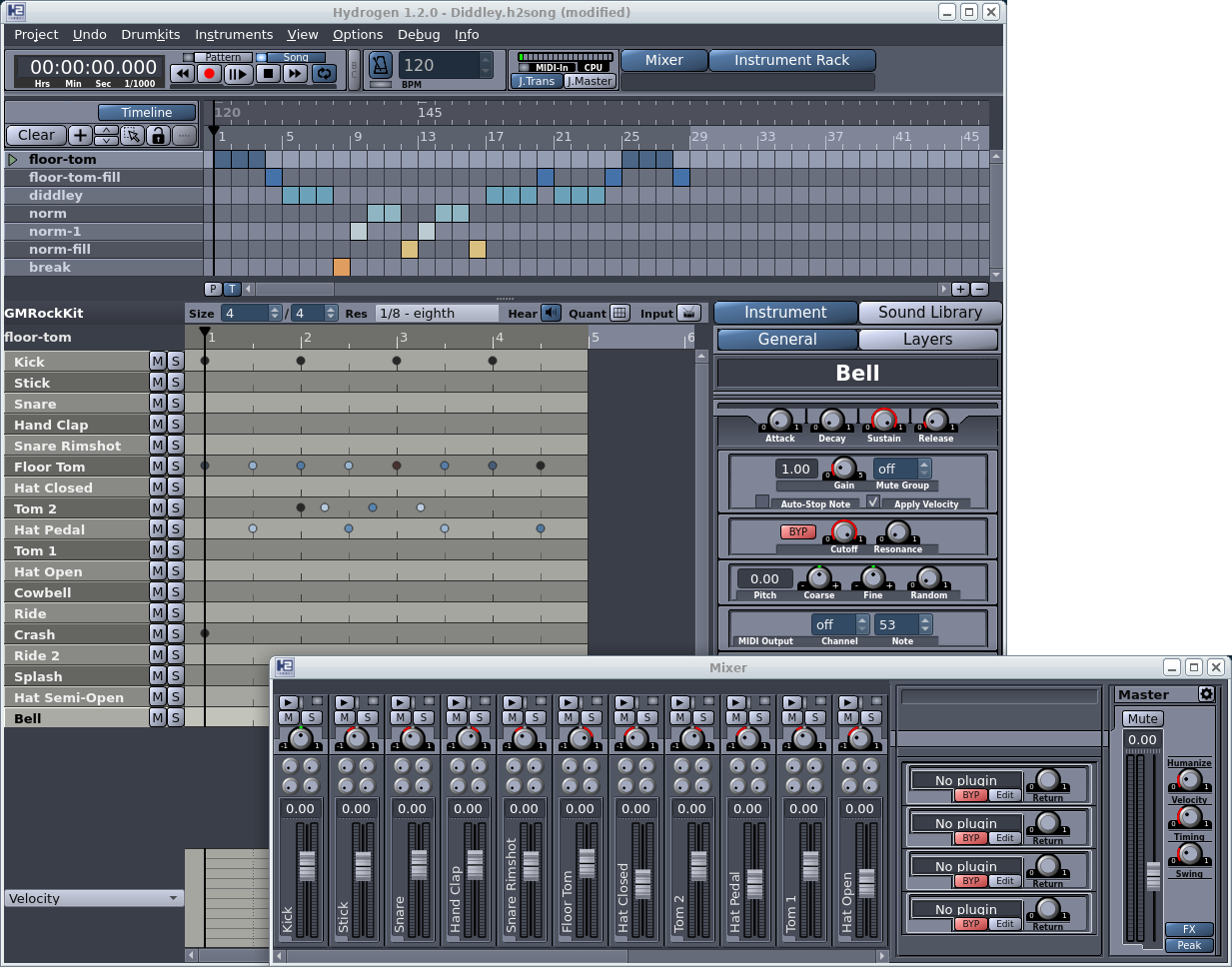1232x967 pixels.
Task: Change MIDI Output Channel stepper
Action: click(862, 624)
